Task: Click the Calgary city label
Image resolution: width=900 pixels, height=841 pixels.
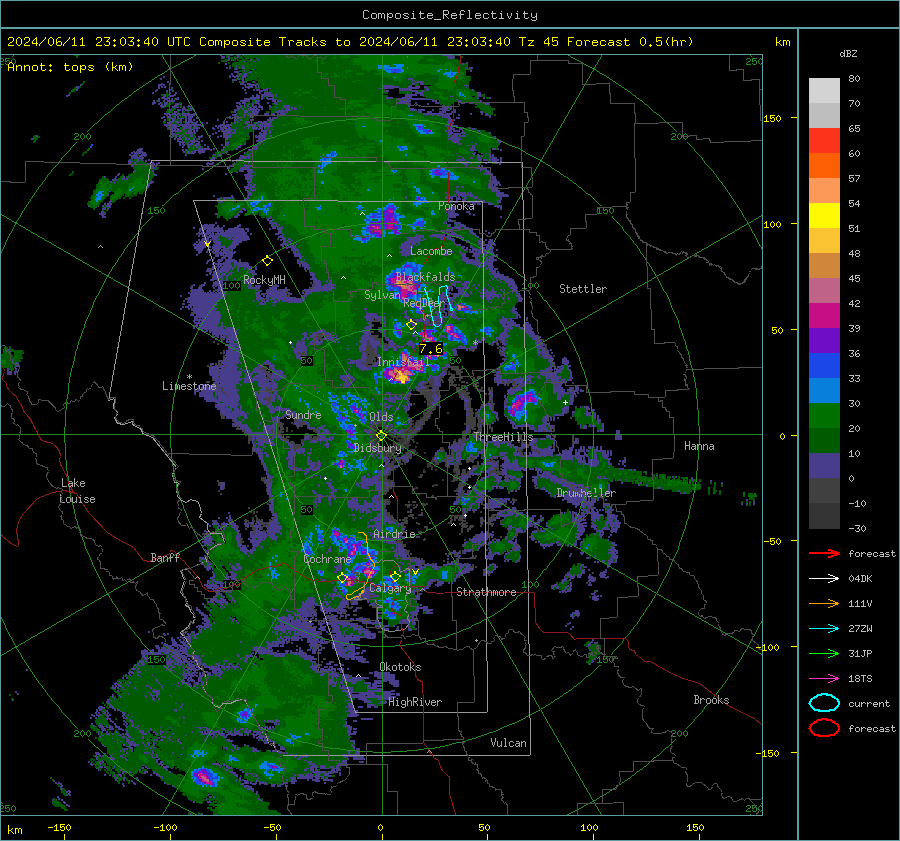Action: click(x=390, y=588)
